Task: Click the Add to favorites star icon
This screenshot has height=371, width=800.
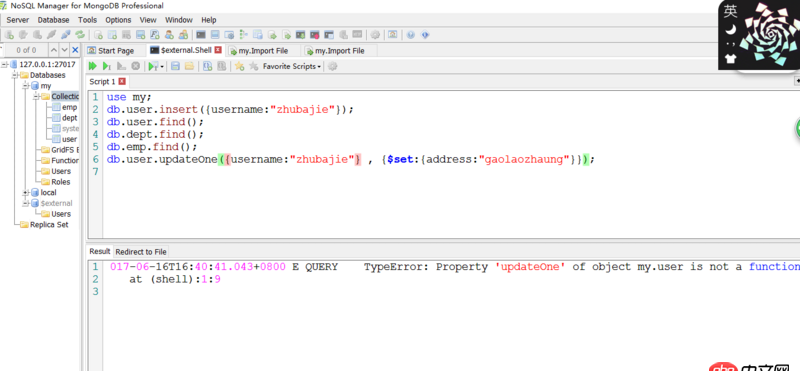Action: tap(239, 66)
